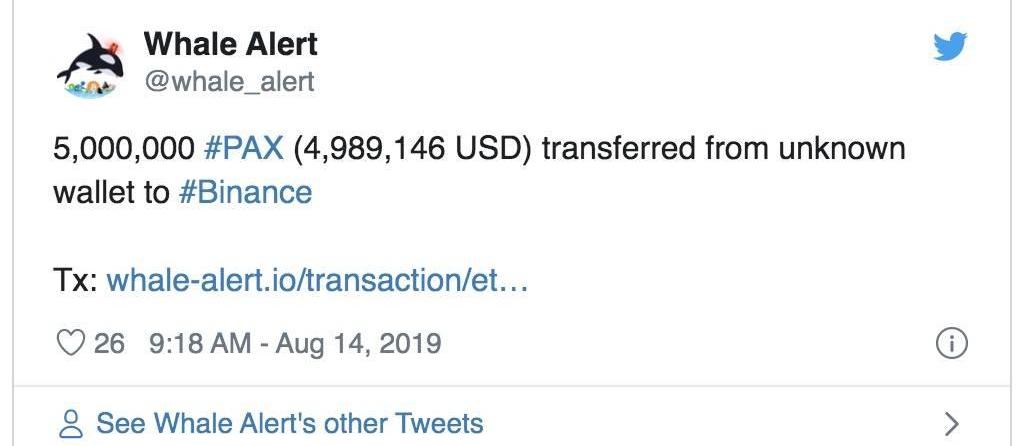The width and height of the screenshot is (1020, 446).
Task: Click the person icon beside See Whale Alert's
Action: (70, 424)
